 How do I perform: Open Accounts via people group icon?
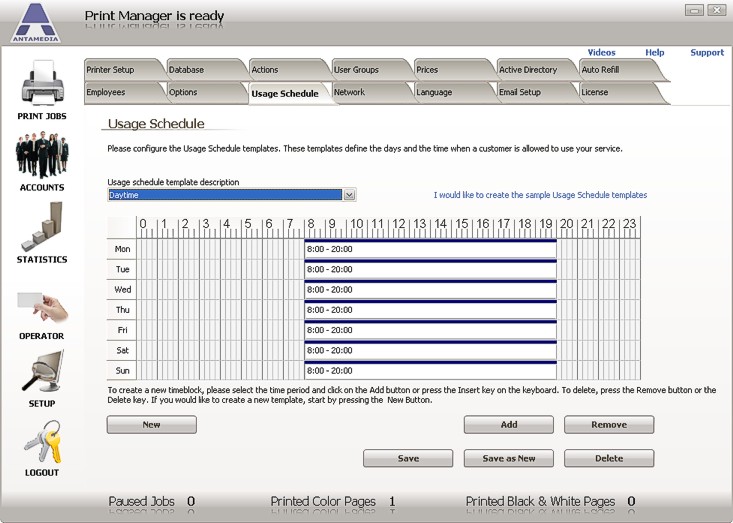point(42,156)
